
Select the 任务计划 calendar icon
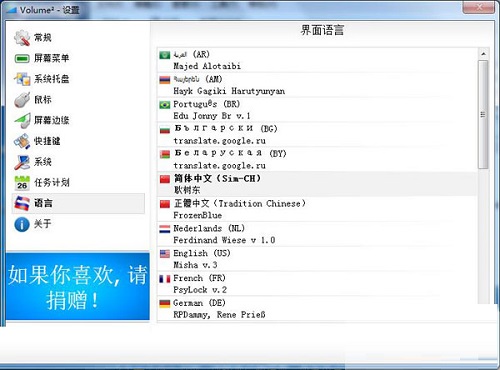tap(22, 183)
